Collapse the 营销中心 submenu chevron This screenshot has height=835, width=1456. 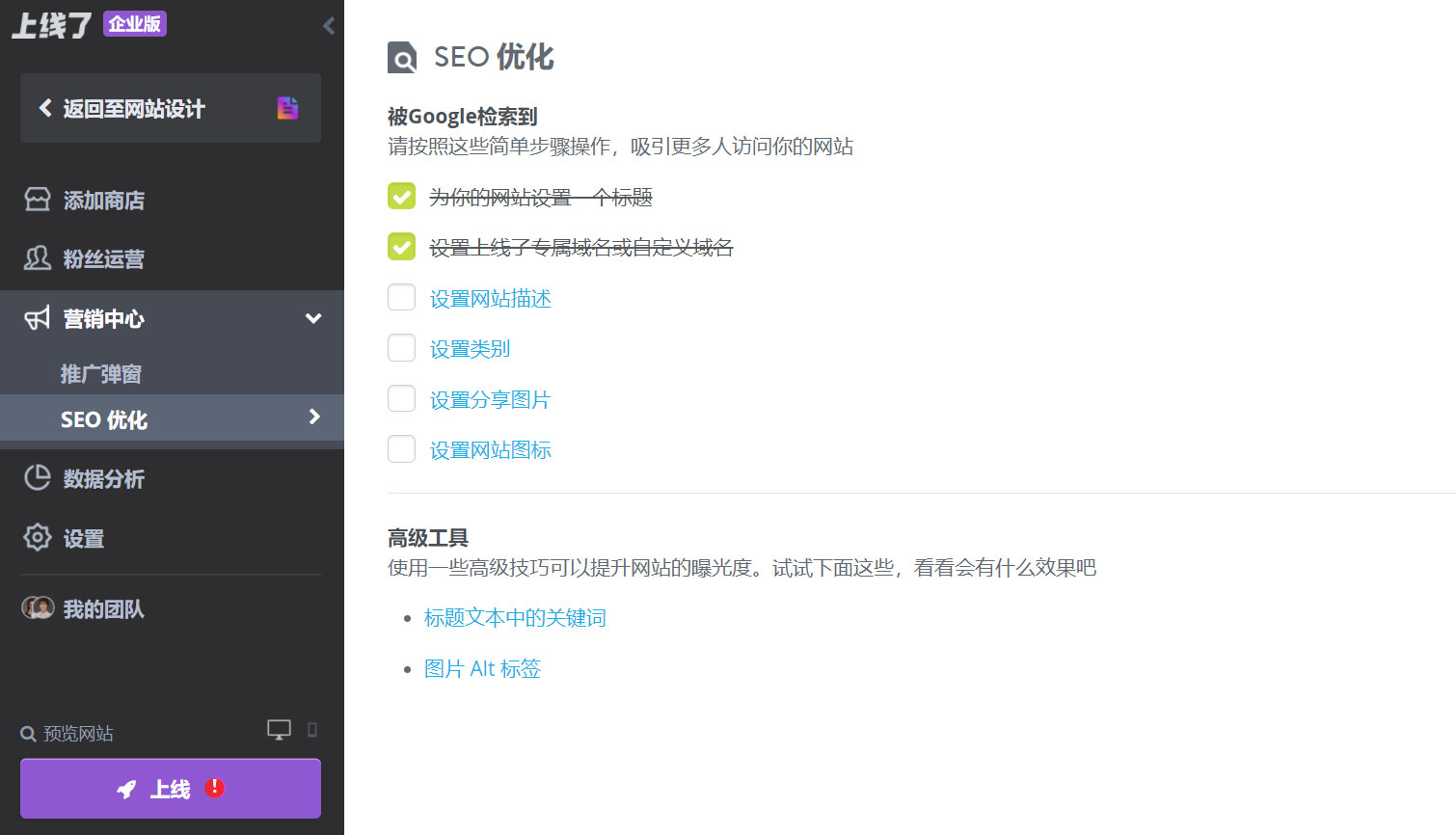pyautogui.click(x=312, y=317)
